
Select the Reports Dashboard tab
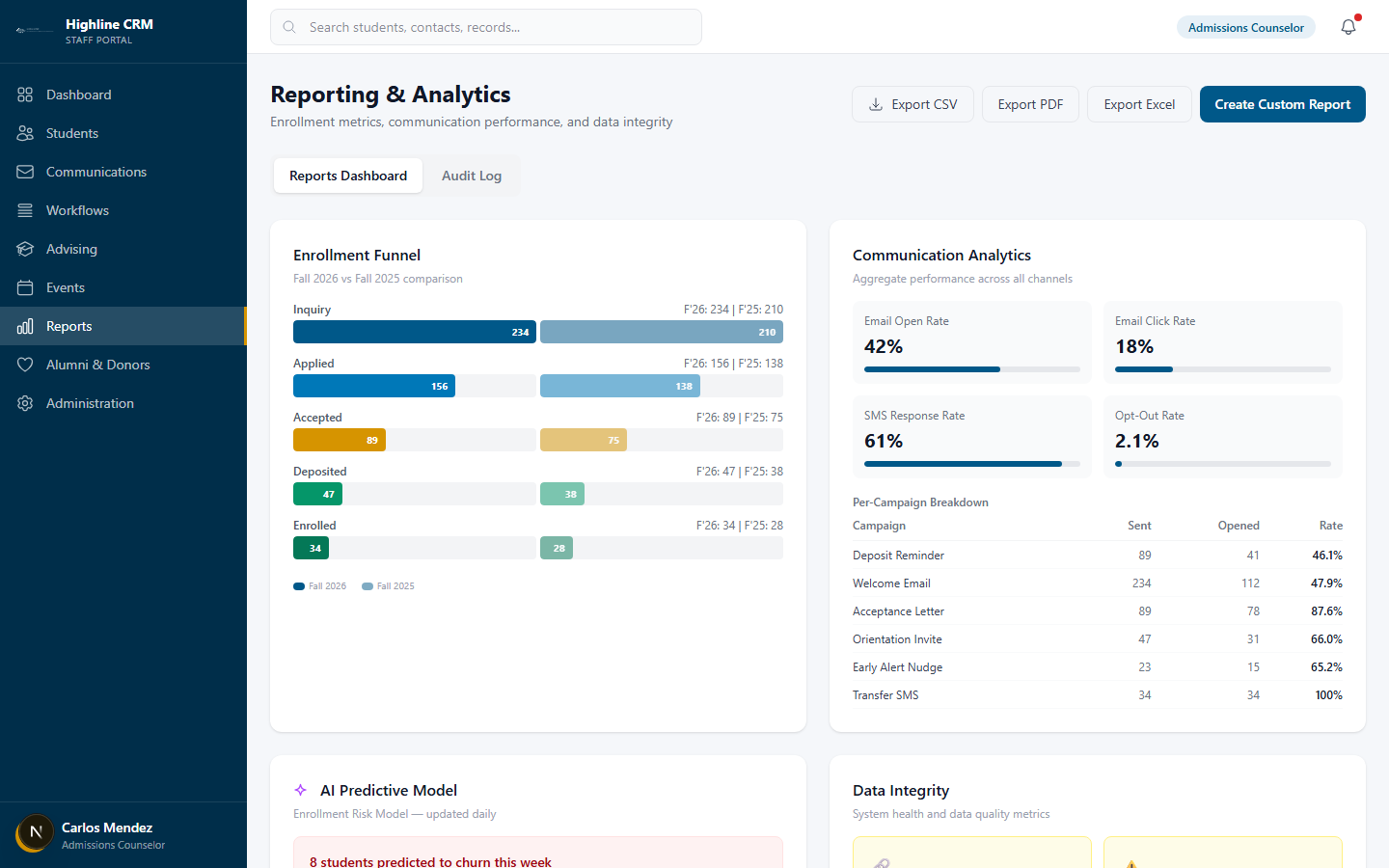[347, 176]
